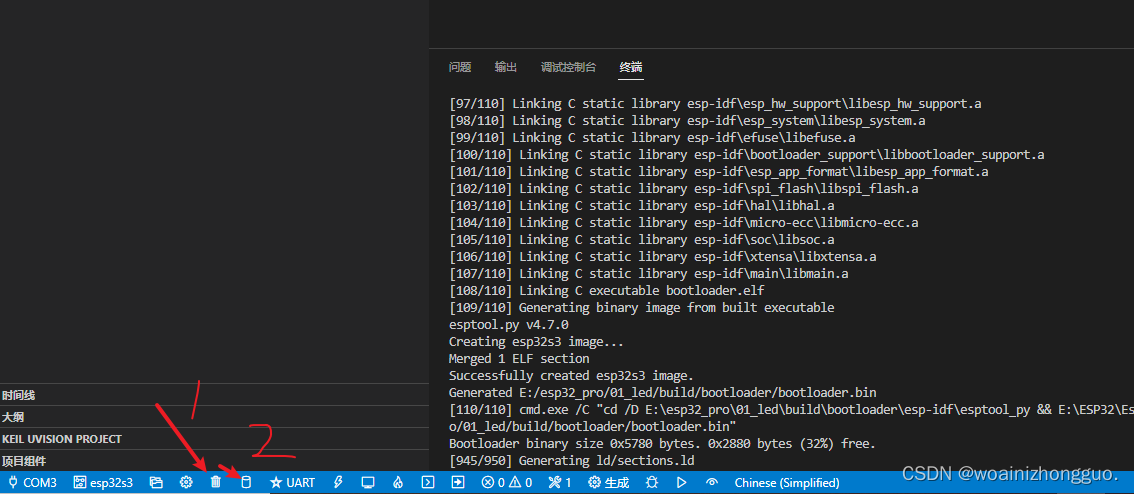Click the libxtensa.a linking line

click(662, 256)
